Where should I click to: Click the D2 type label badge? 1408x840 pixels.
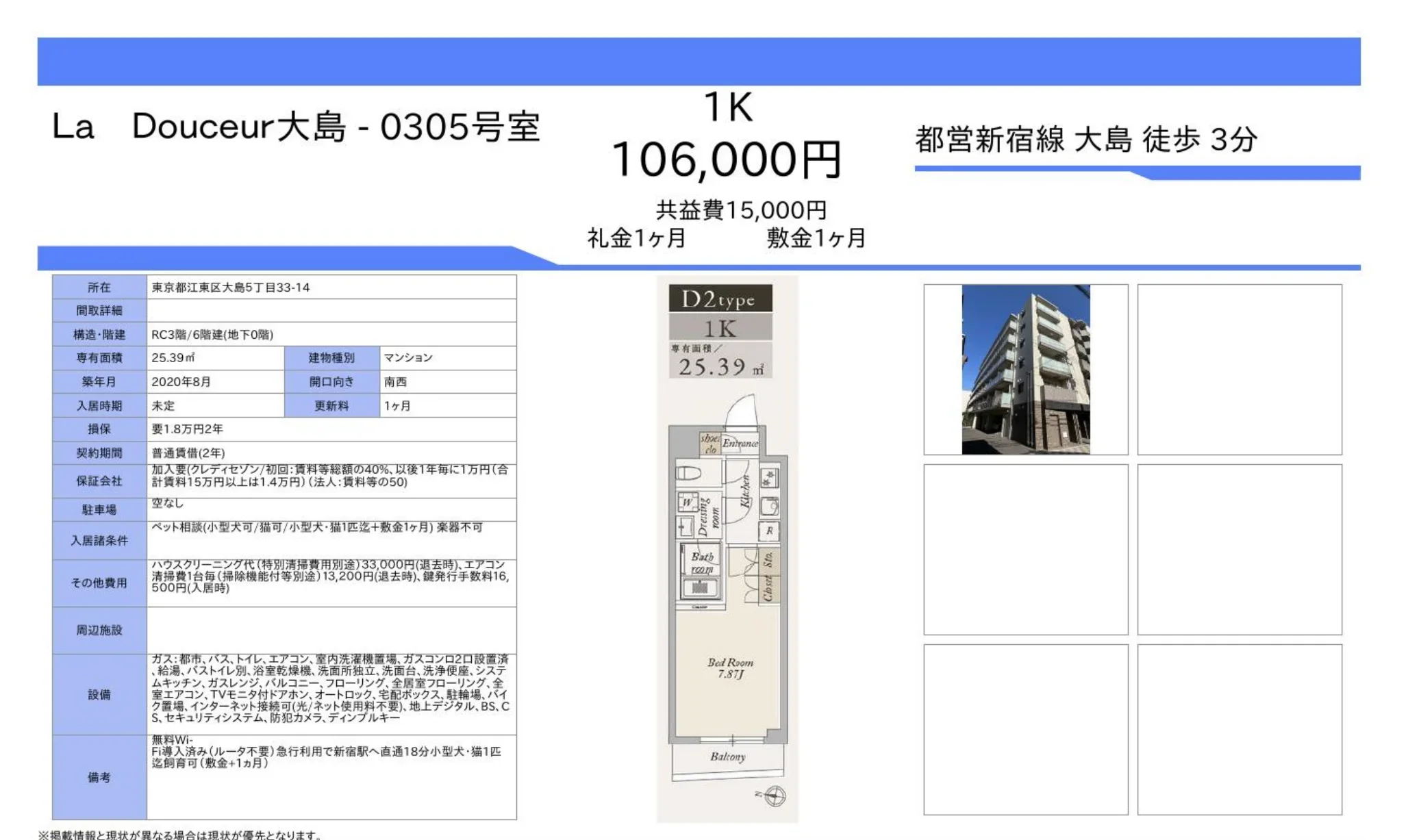pyautogui.click(x=720, y=299)
